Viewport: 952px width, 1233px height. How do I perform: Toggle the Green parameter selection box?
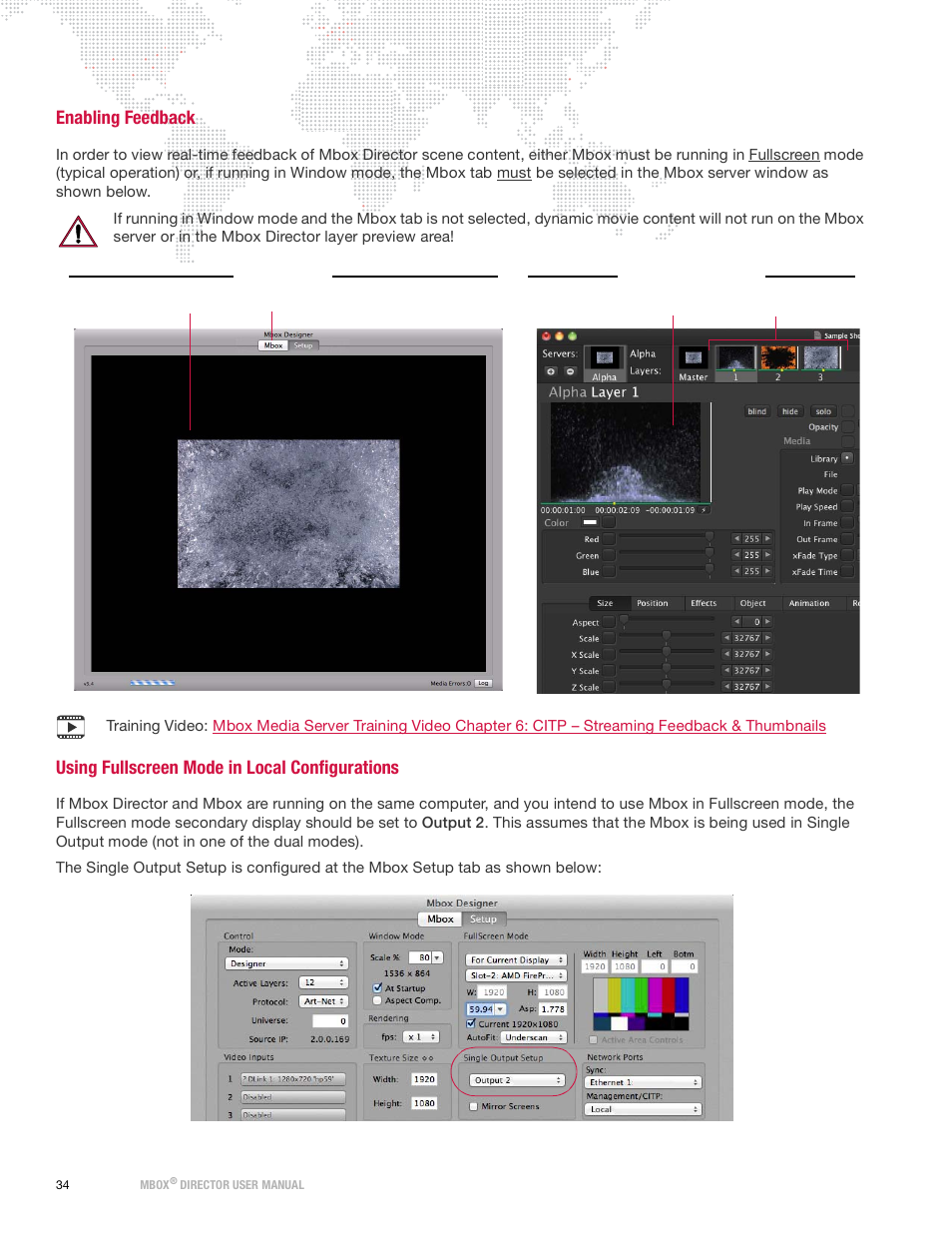[609, 556]
